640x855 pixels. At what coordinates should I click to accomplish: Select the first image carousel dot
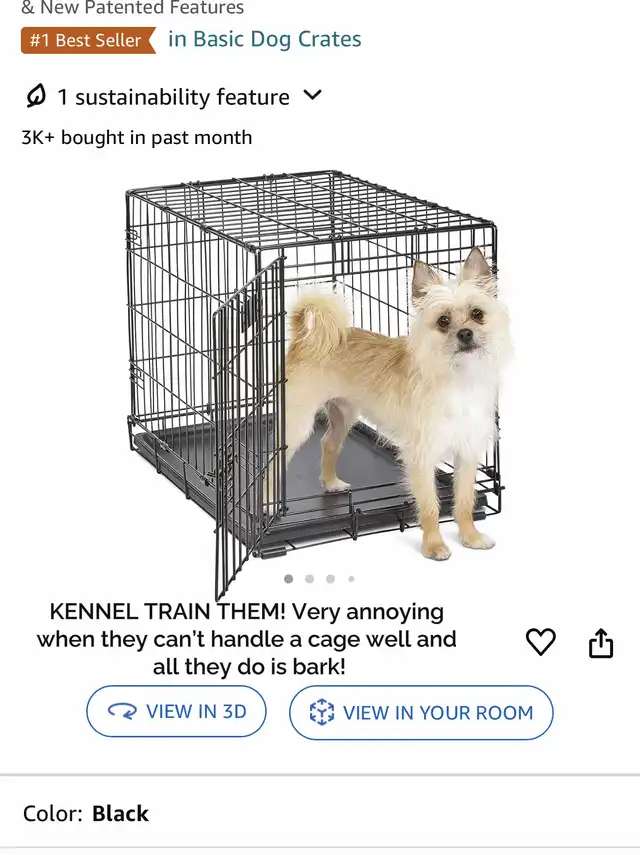point(288,579)
